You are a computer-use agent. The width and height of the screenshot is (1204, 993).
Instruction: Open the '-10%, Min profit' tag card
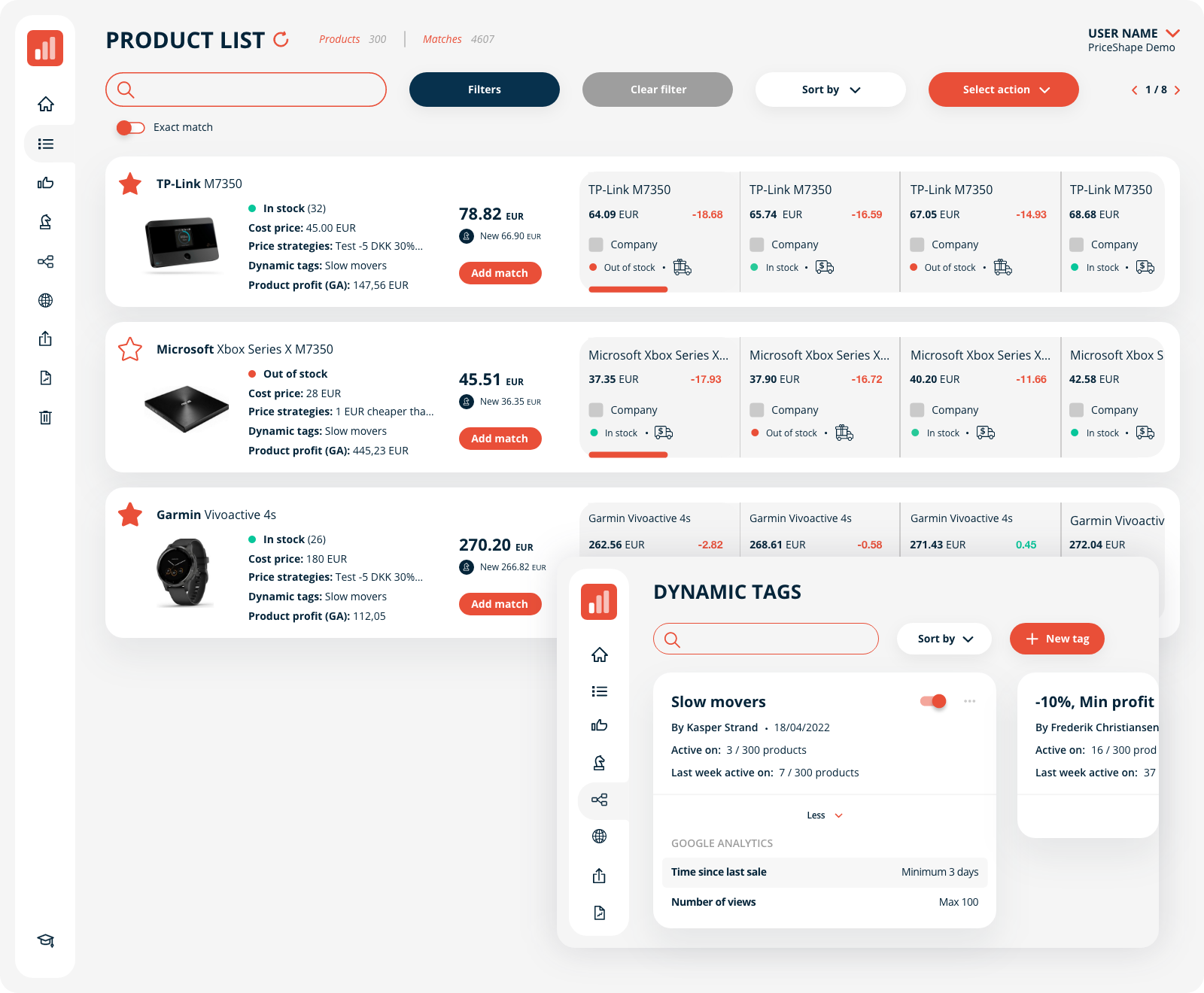point(1088,755)
